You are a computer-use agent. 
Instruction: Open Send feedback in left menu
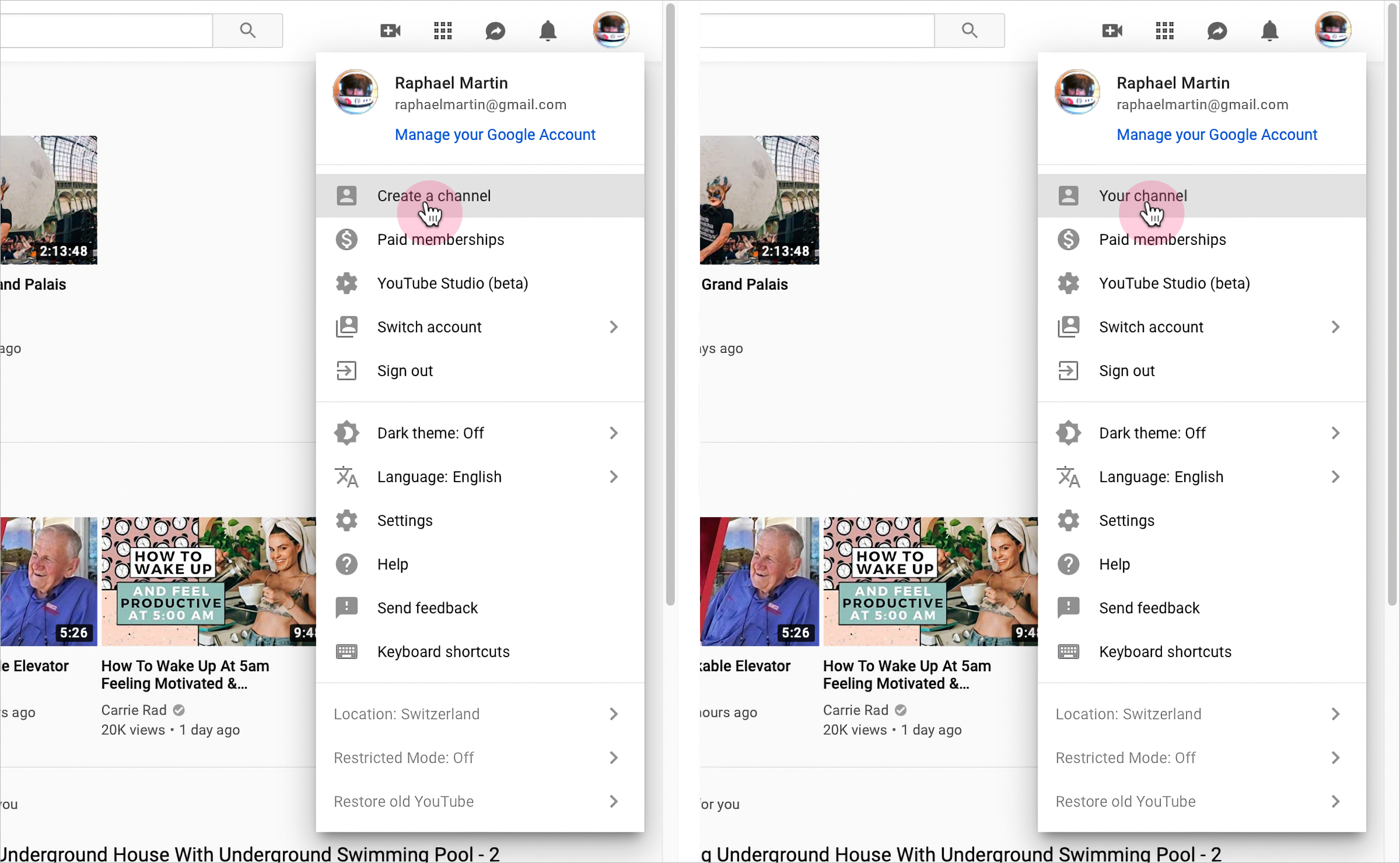(x=480, y=608)
